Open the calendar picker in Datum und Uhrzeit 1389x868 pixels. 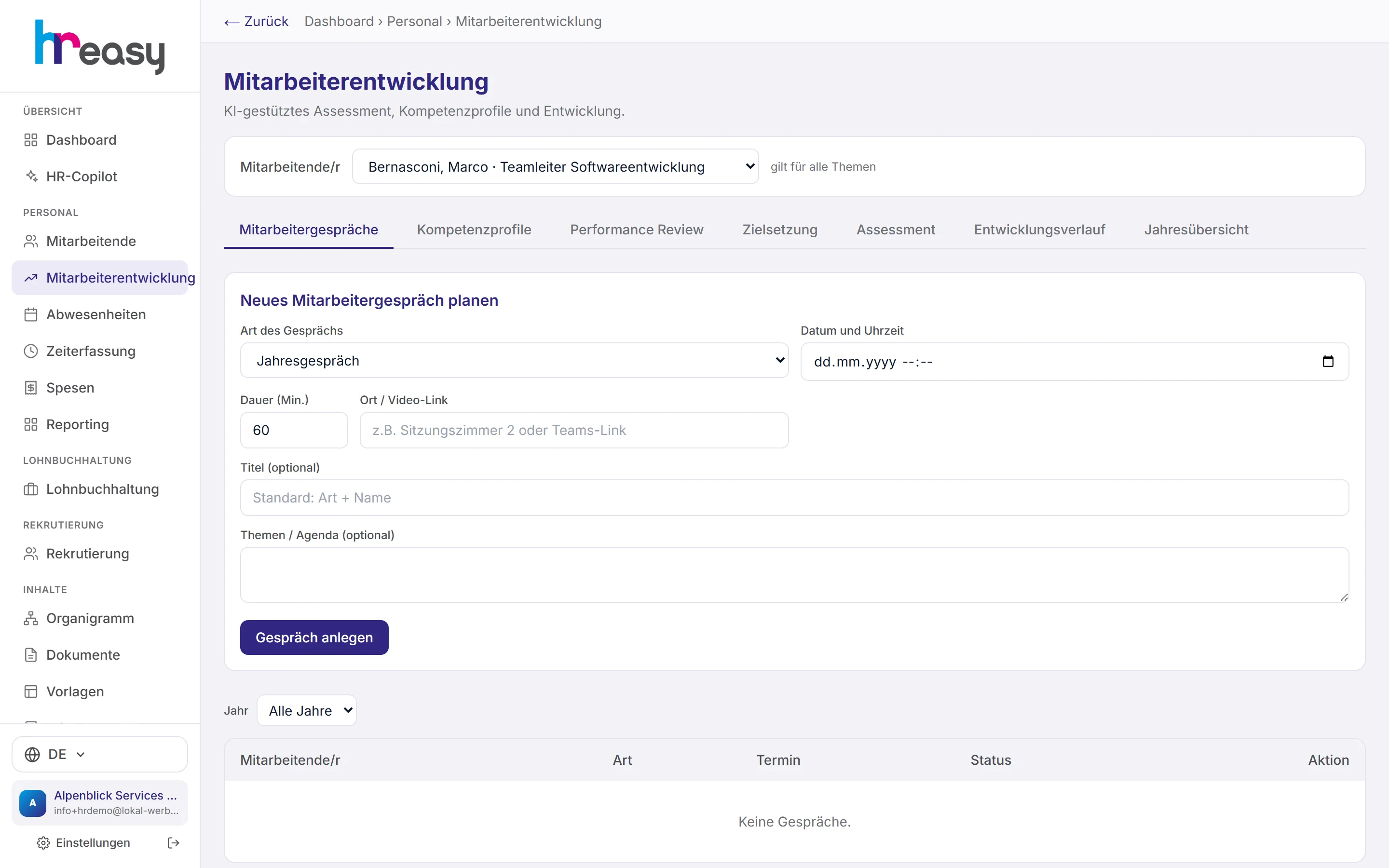[1328, 362]
